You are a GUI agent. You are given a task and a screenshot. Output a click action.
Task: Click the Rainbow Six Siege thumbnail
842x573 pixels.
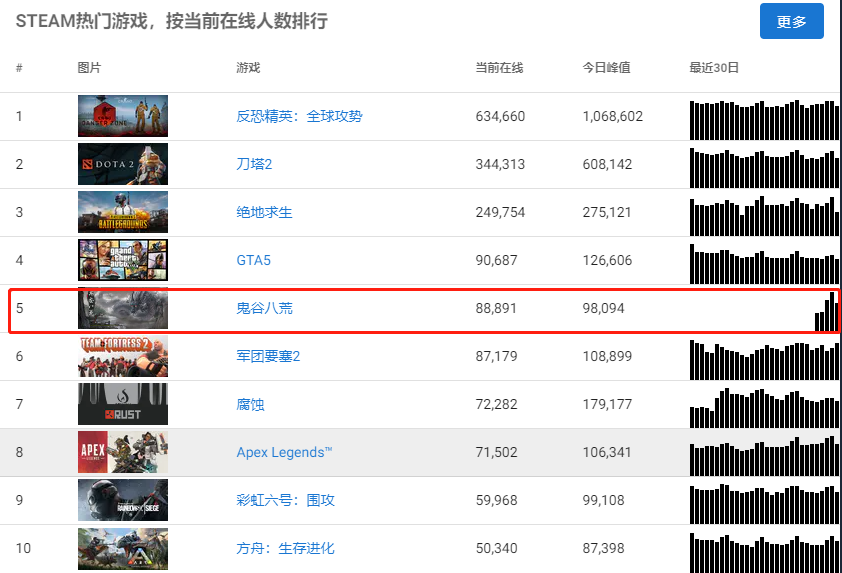pyautogui.click(x=123, y=500)
